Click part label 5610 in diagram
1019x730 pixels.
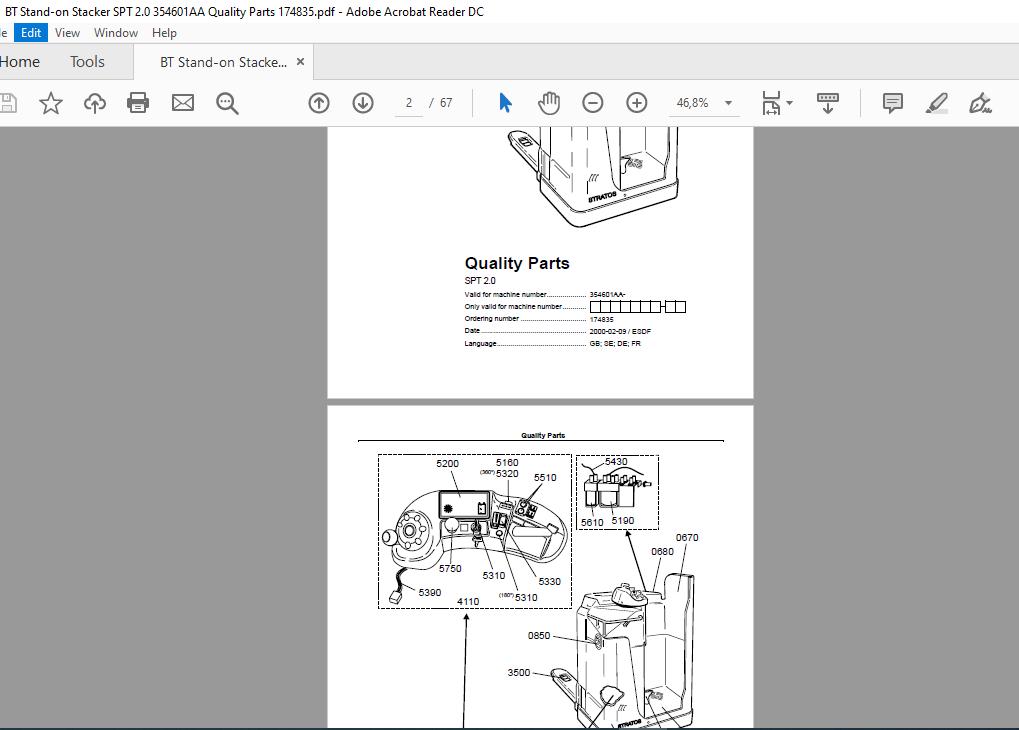[x=592, y=523]
